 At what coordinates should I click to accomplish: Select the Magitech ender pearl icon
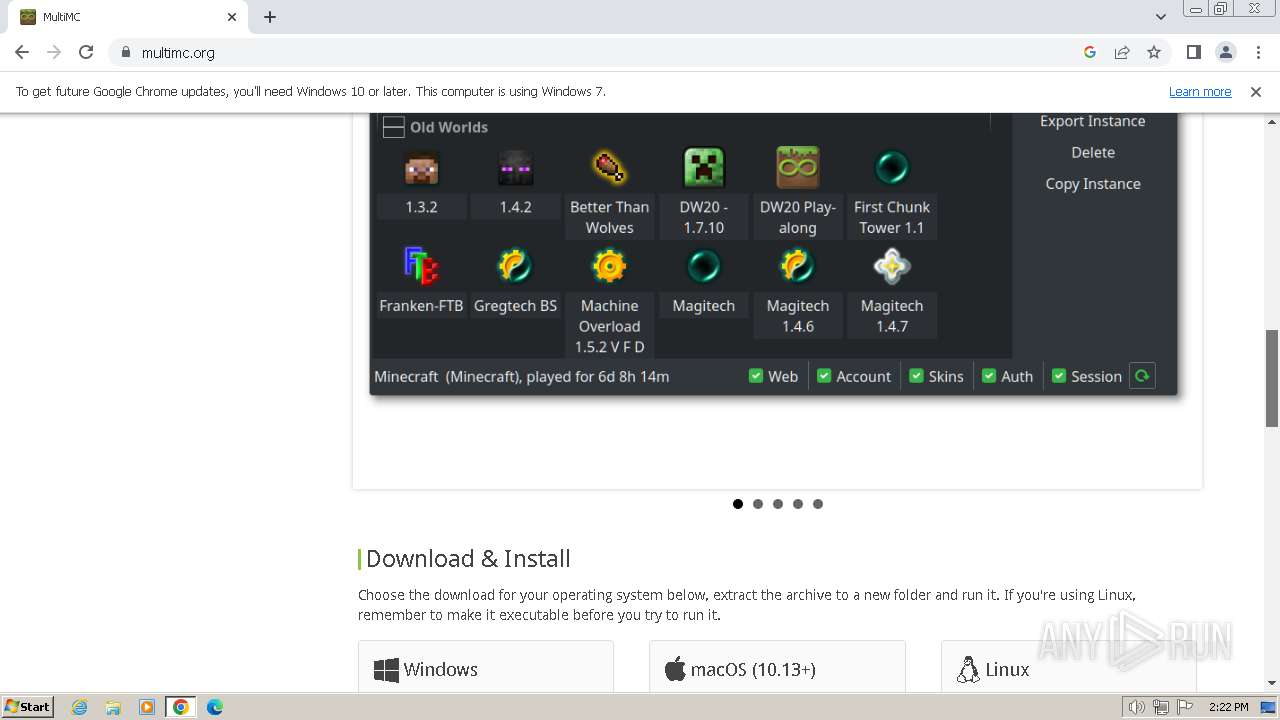coord(703,266)
